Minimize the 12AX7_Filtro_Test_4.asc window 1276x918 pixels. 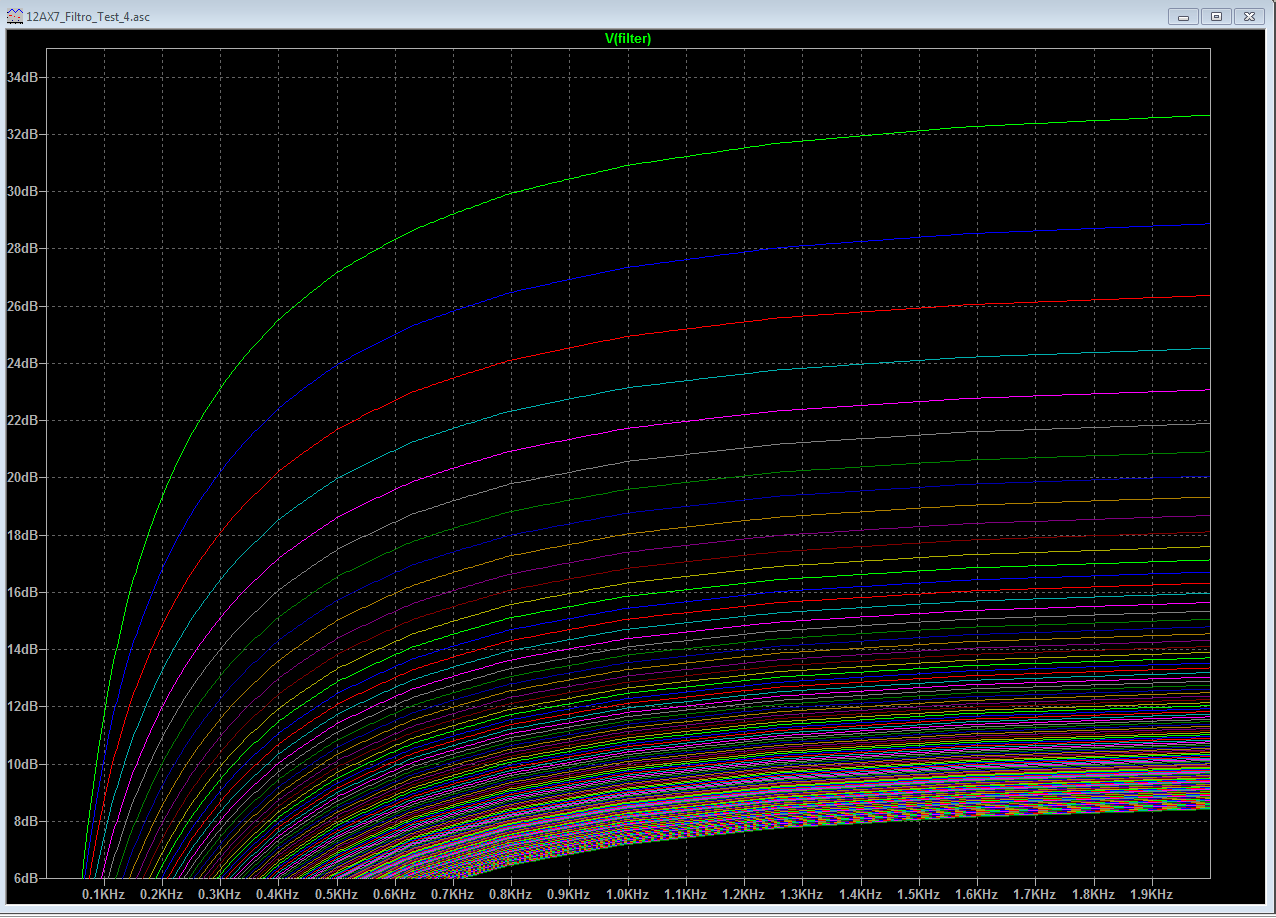point(1184,16)
